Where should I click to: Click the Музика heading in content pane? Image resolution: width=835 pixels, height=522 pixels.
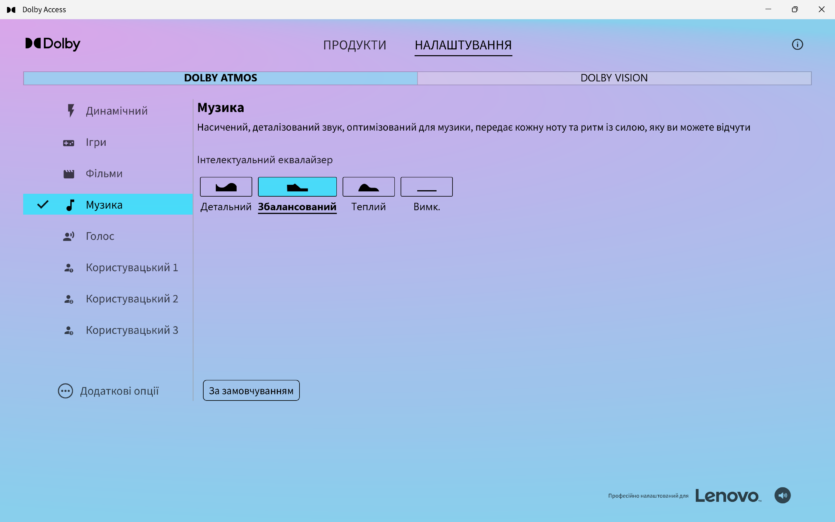pos(220,108)
